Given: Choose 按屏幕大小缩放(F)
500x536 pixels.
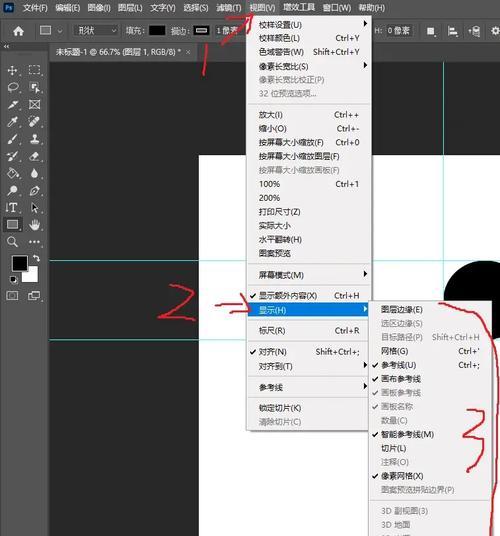Looking at the screenshot, I should [x=308, y=142].
